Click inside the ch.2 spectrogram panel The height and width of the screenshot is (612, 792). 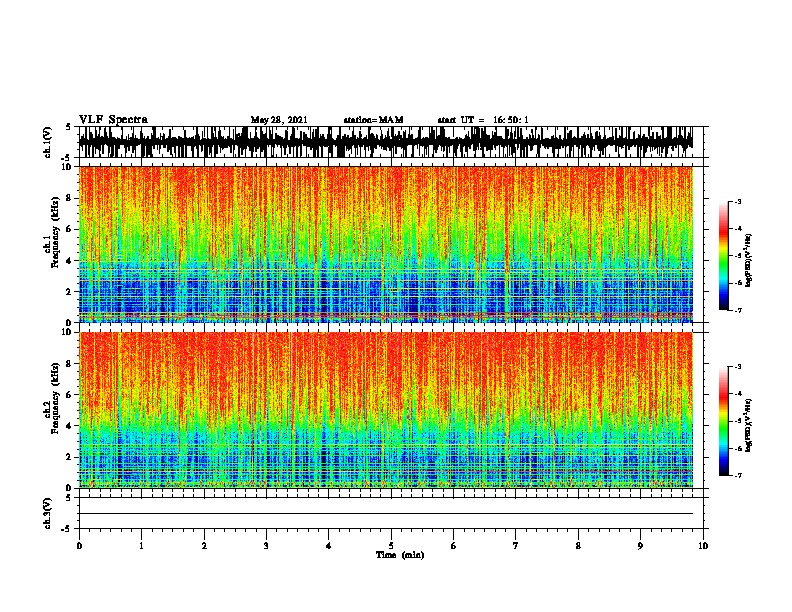pyautogui.click(x=386, y=410)
